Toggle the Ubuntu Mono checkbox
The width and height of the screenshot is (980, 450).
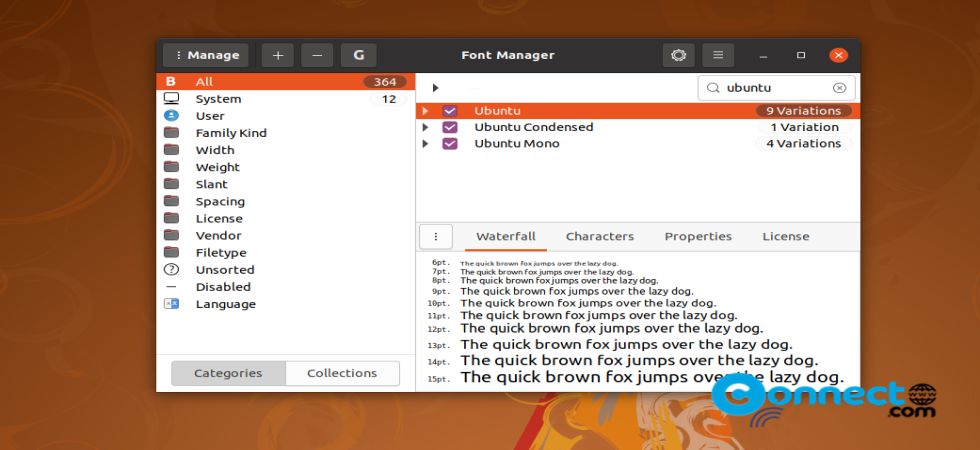449,143
